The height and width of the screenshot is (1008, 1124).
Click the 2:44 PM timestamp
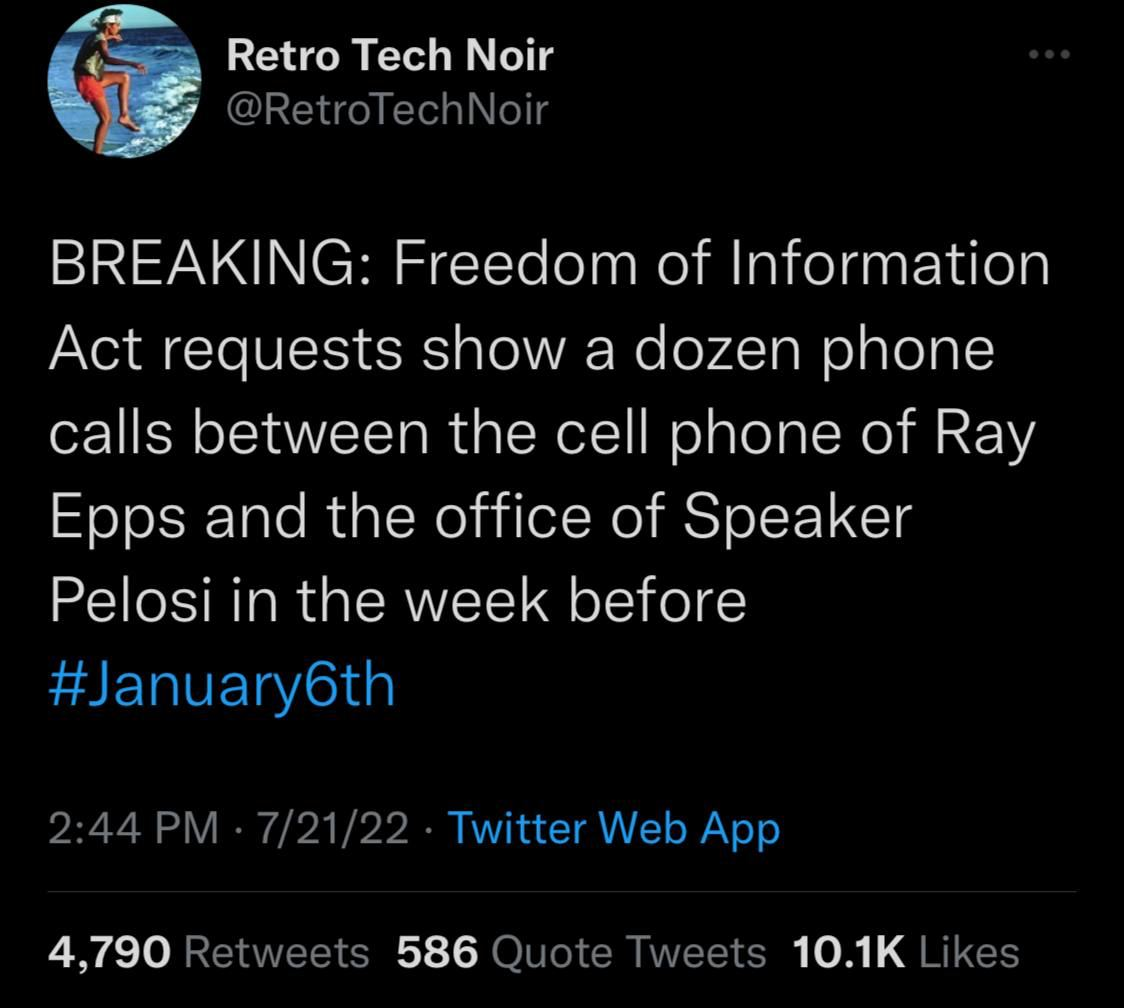133,828
